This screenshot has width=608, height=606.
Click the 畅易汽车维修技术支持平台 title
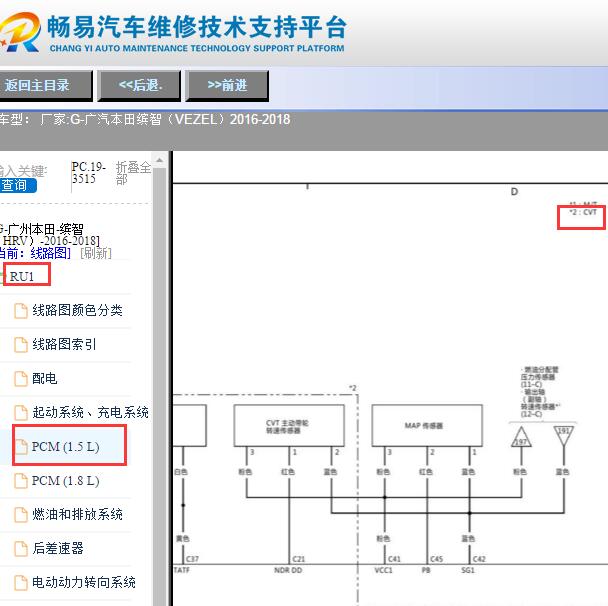[197, 27]
